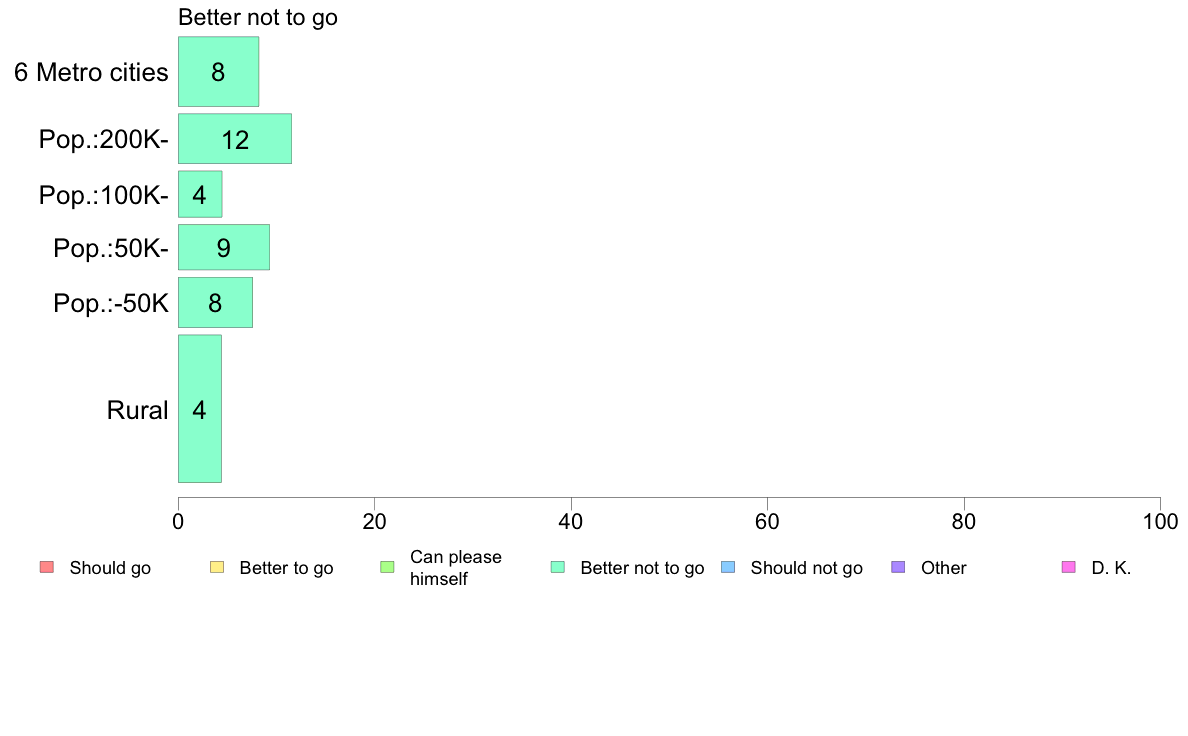Select the 6 Metro cities bar
1188x736 pixels.
tap(218, 71)
